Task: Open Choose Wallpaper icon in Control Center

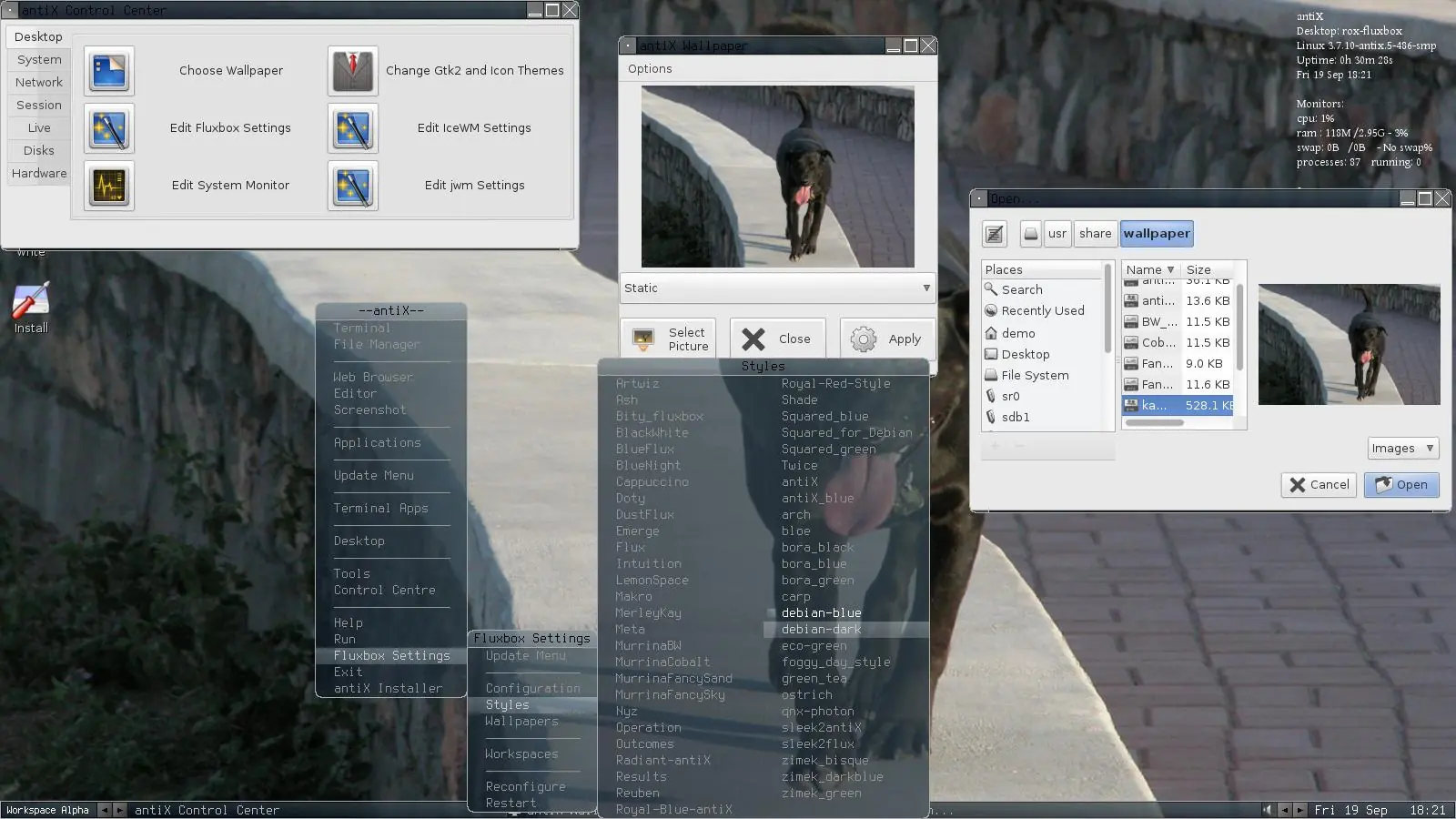Action: pyautogui.click(x=109, y=71)
